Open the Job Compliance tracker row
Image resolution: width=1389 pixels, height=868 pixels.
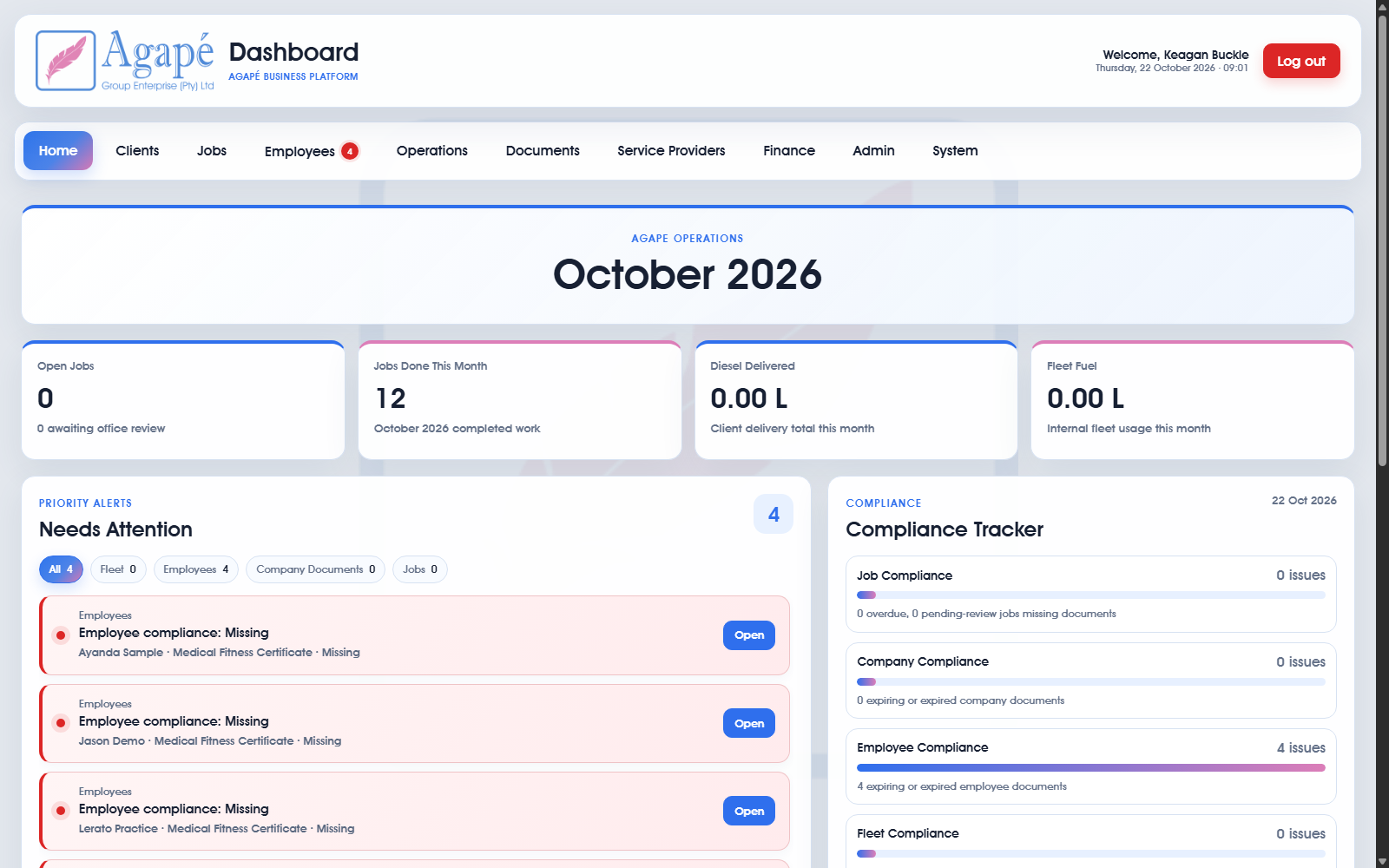tap(1091, 595)
